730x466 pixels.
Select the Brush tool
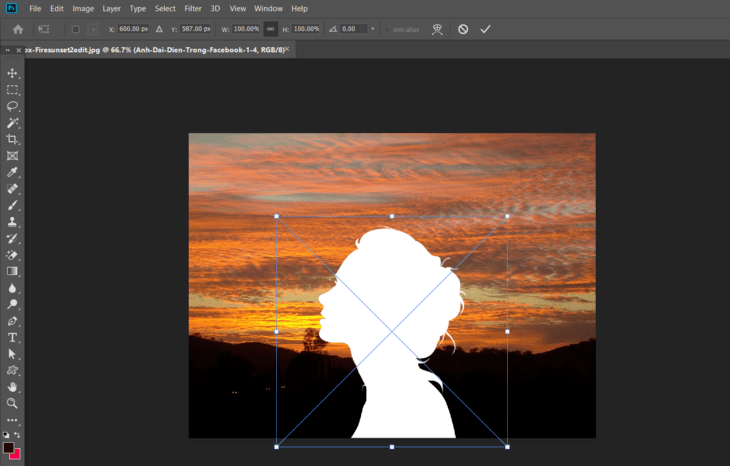12,205
